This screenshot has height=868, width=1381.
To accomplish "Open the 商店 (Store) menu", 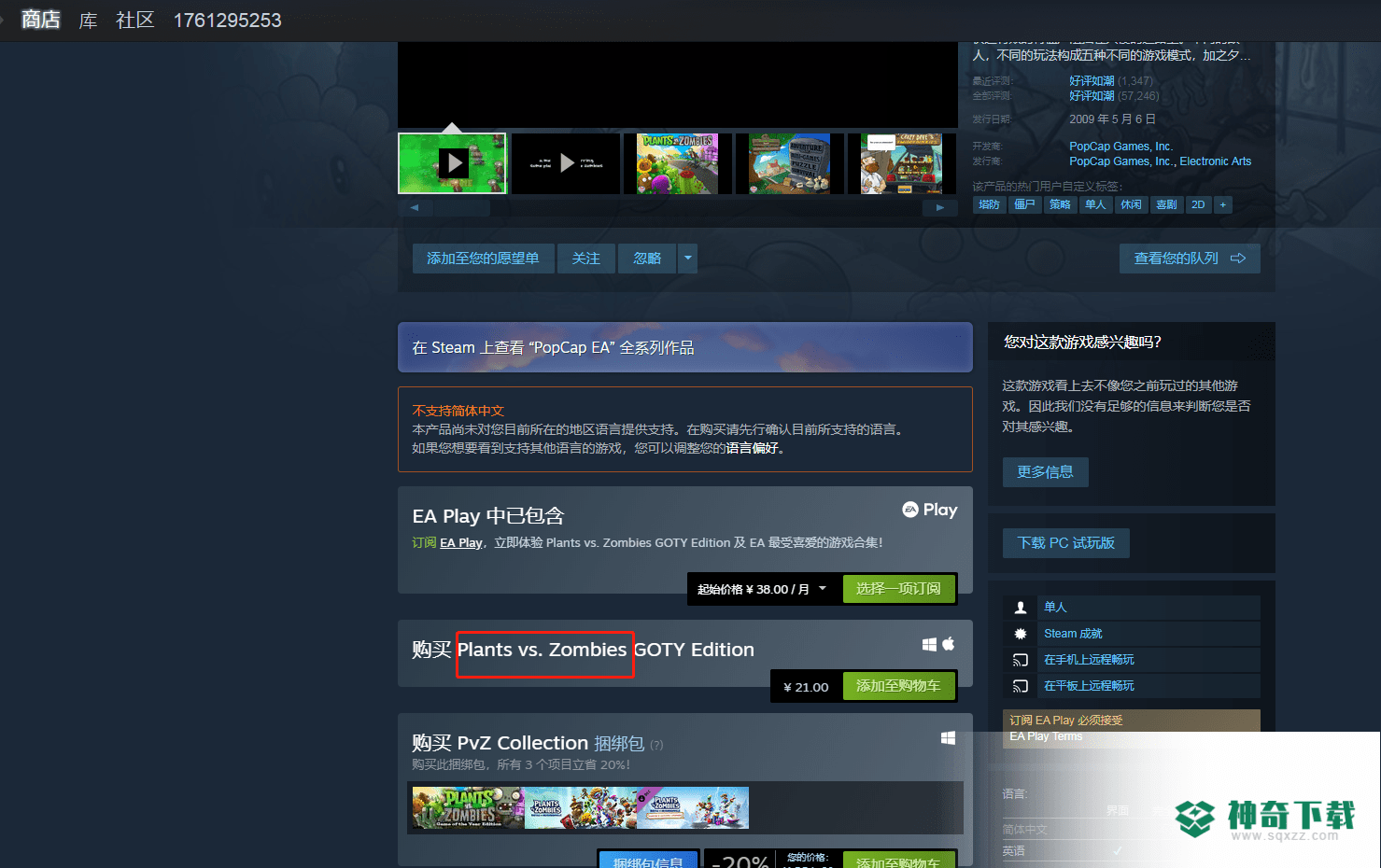I will click(40, 20).
